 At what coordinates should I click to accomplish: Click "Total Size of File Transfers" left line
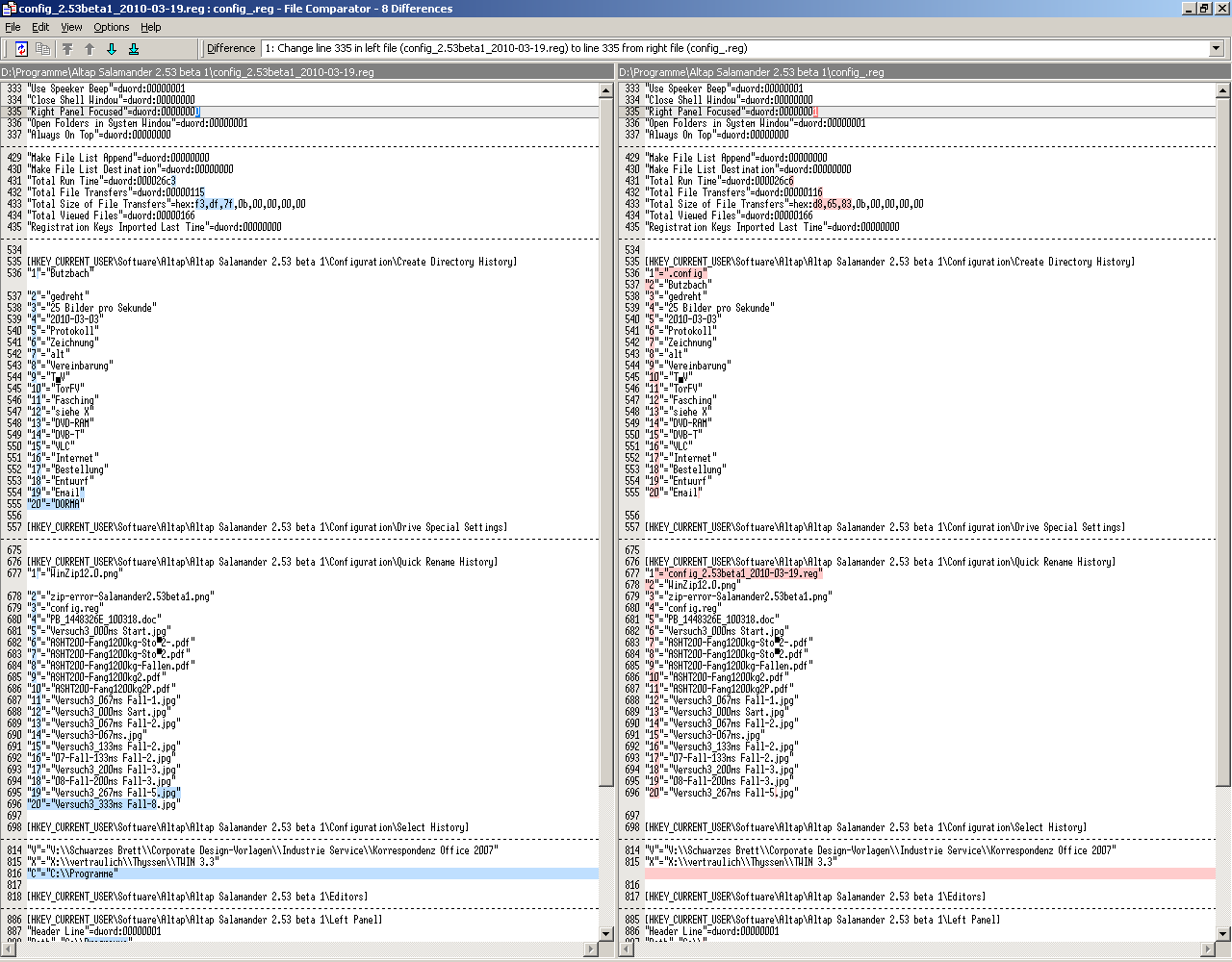[167, 204]
